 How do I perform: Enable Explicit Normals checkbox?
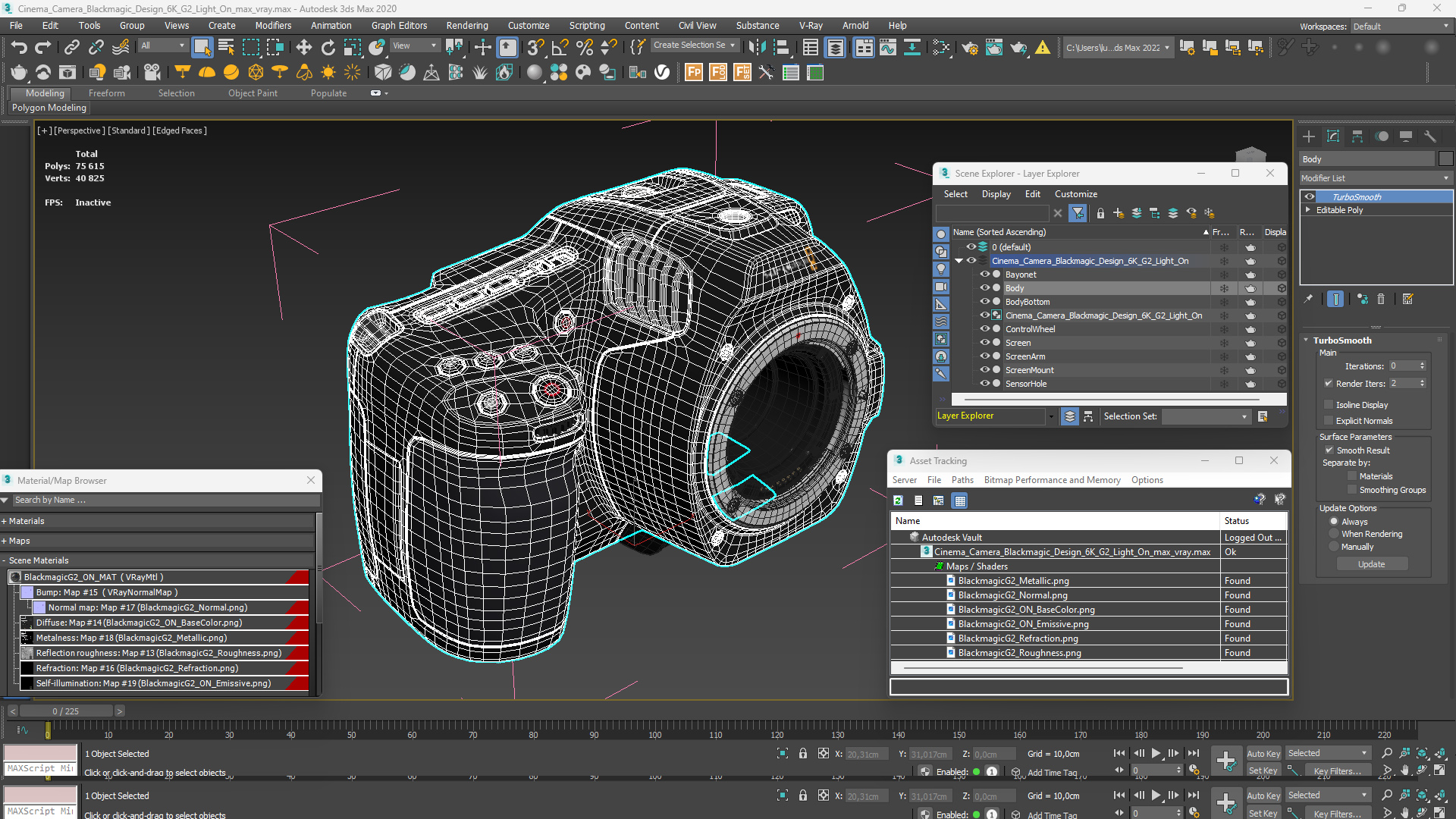tap(1329, 421)
